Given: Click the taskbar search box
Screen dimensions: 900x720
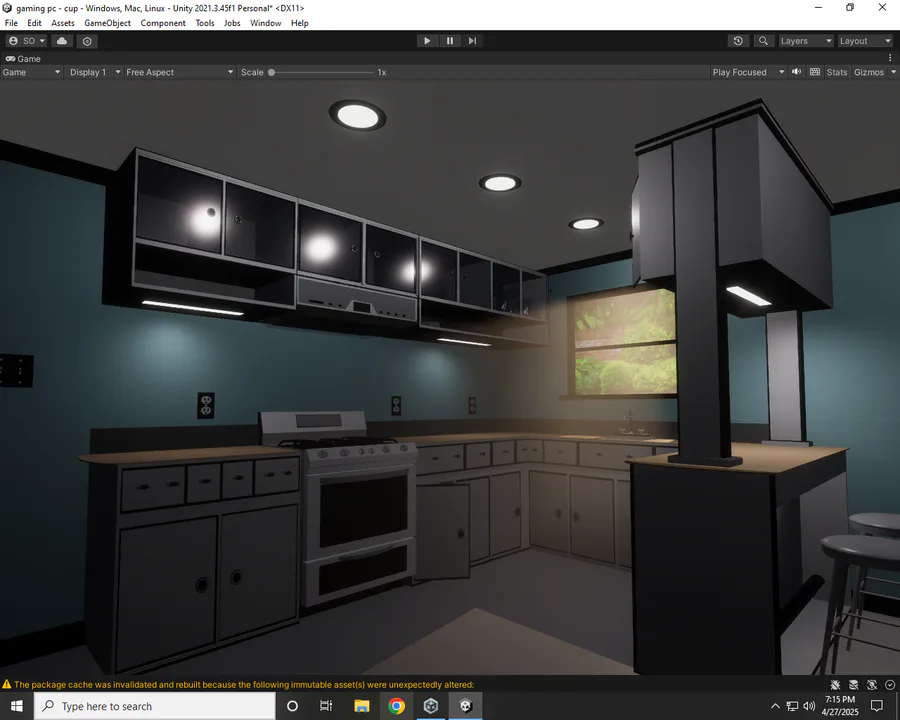Looking at the screenshot, I should pyautogui.click(x=155, y=706).
